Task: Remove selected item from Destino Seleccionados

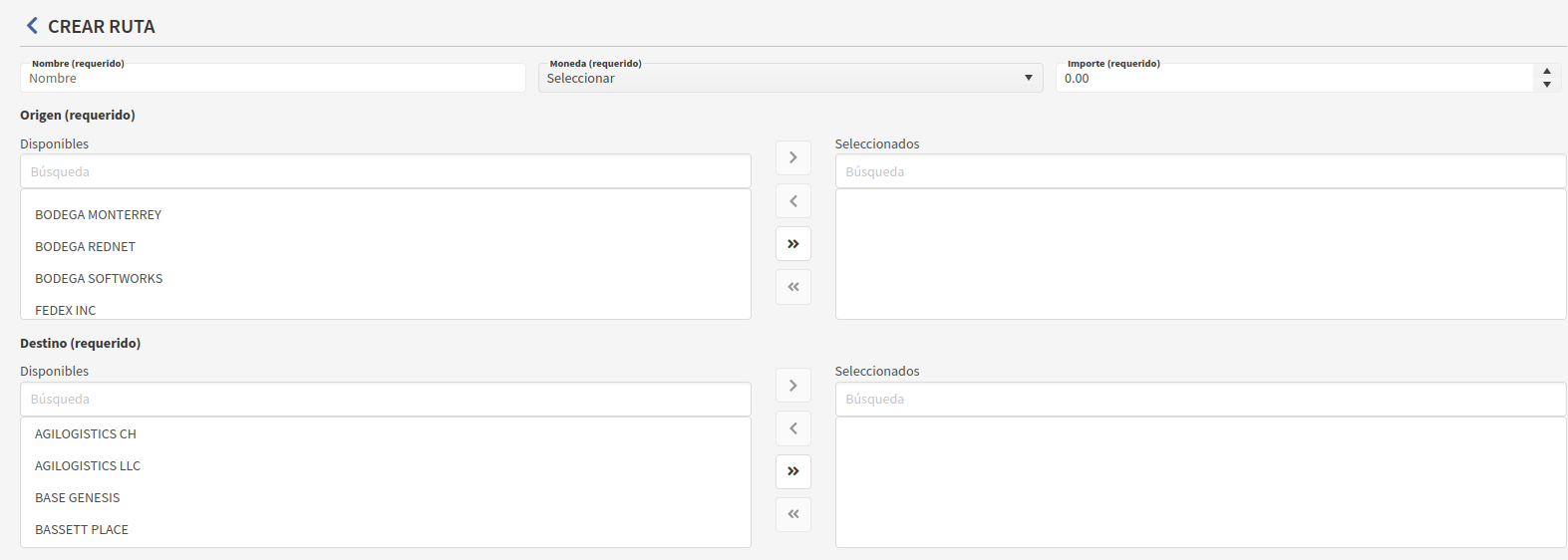Action: point(792,428)
